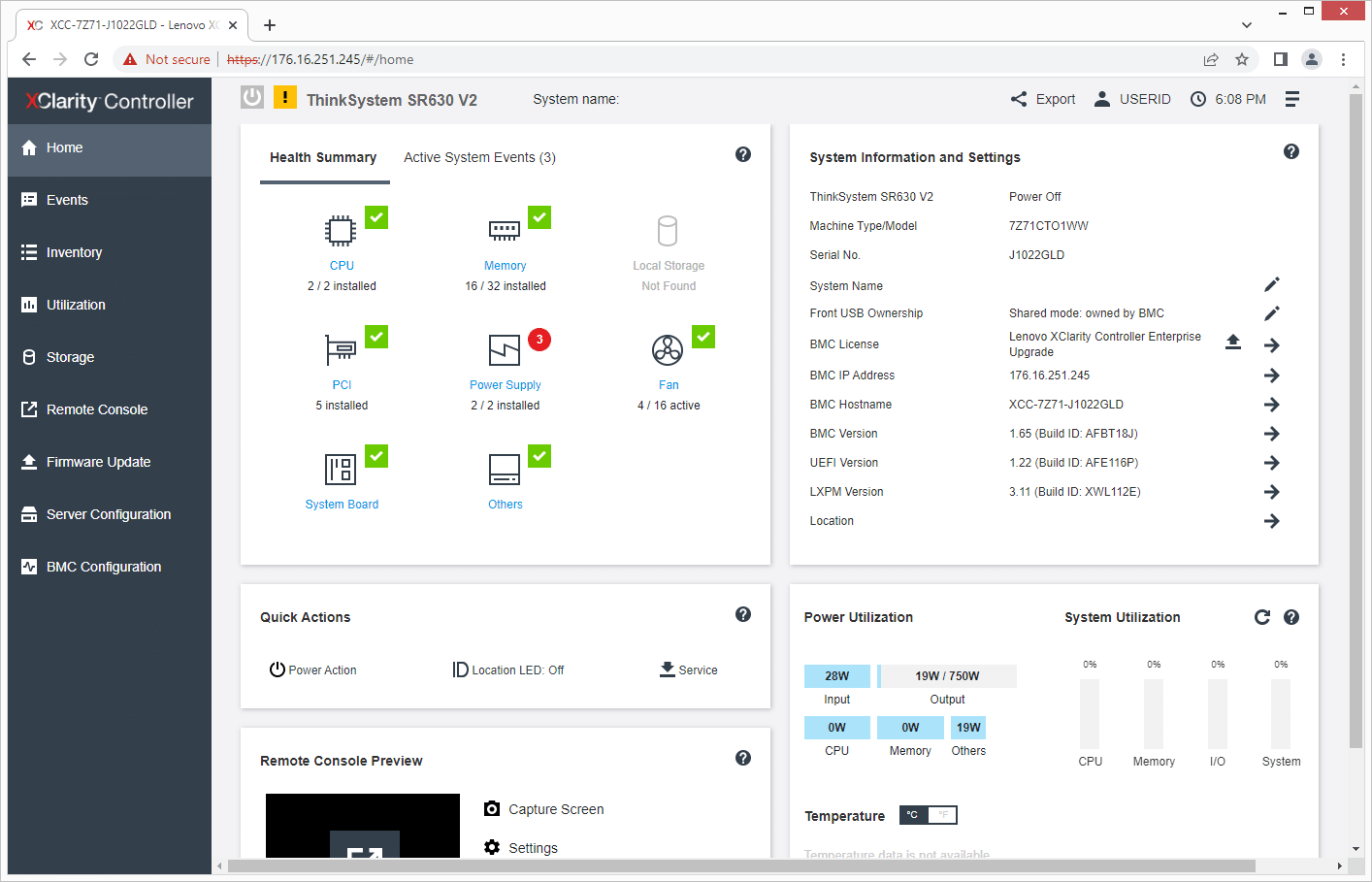Go to BMC IP Address details arrow
Viewport: 1372px width, 882px height.
[x=1272, y=376]
